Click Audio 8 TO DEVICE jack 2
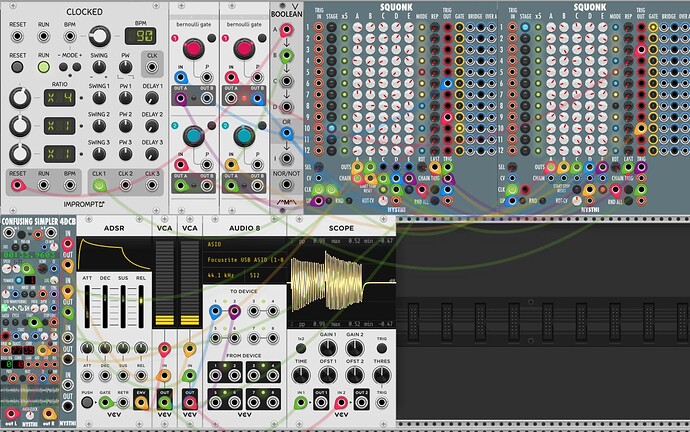The width and height of the screenshot is (690, 432). 234,312
